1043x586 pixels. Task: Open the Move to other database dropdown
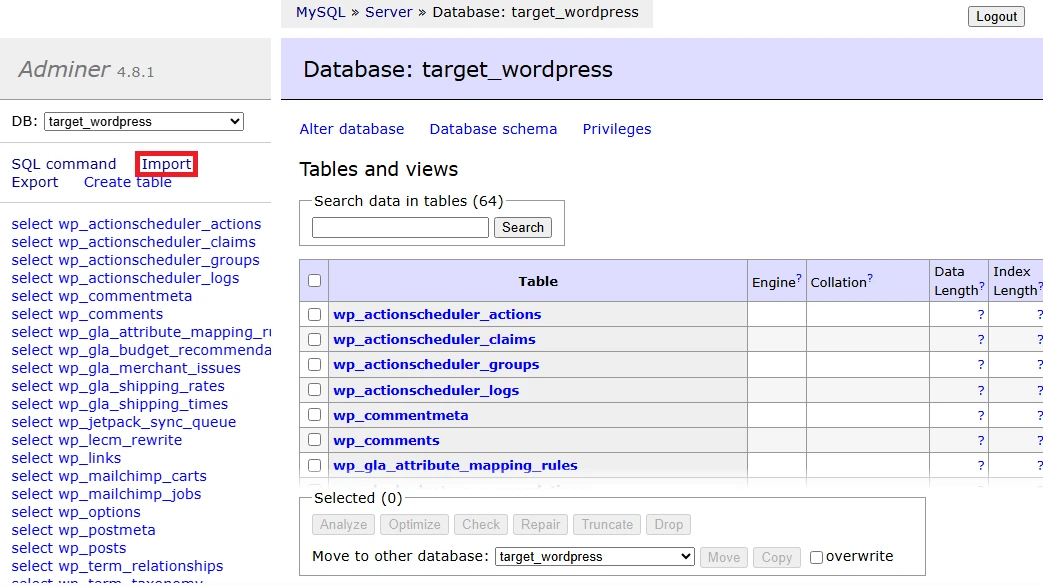[x=595, y=557]
